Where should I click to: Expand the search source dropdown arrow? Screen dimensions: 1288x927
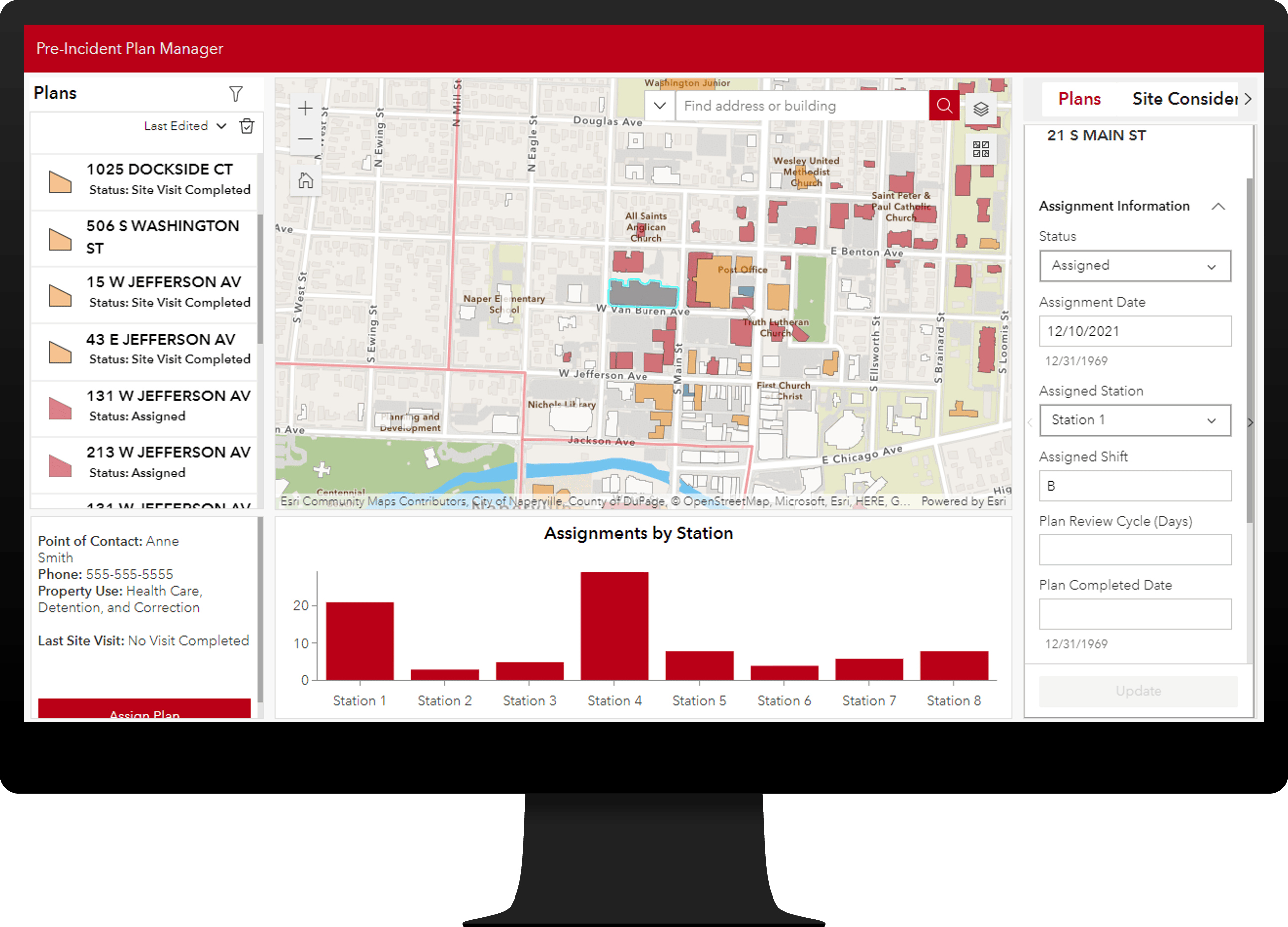pyautogui.click(x=660, y=106)
